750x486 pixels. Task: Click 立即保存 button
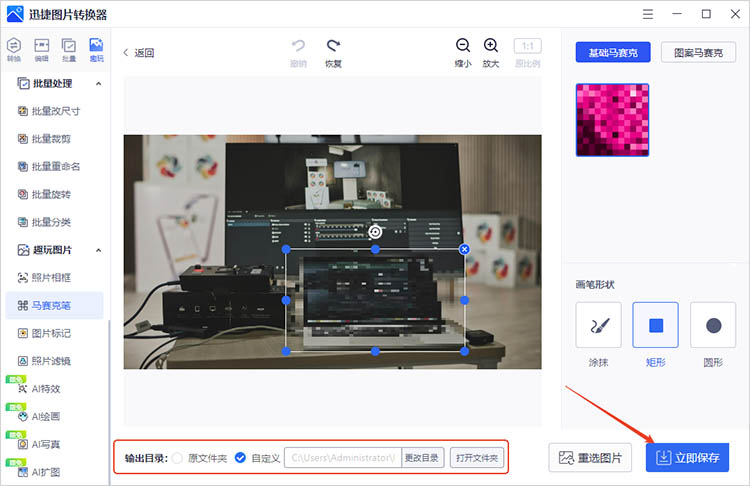click(687, 458)
